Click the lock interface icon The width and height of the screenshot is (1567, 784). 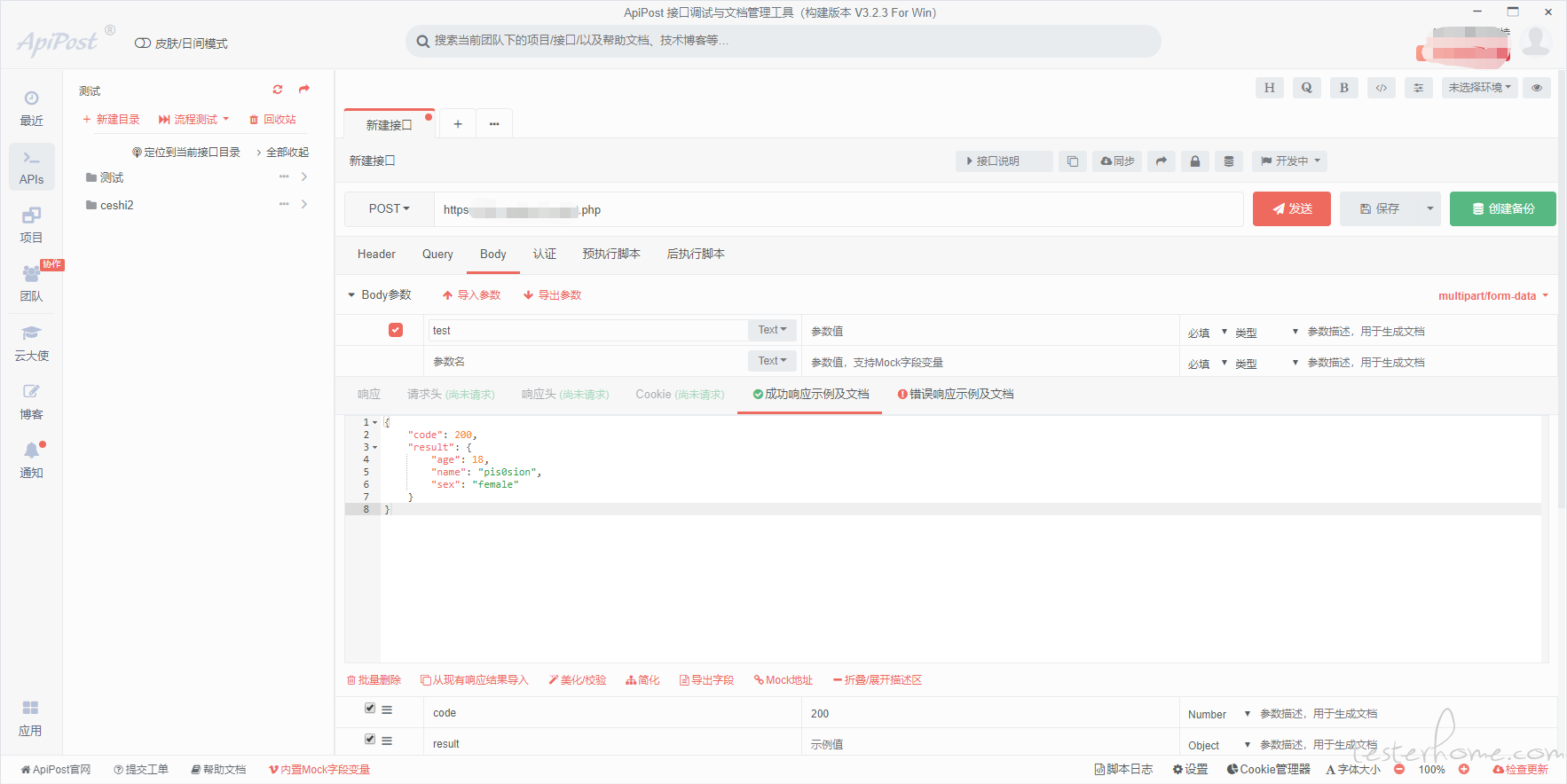pos(1194,161)
